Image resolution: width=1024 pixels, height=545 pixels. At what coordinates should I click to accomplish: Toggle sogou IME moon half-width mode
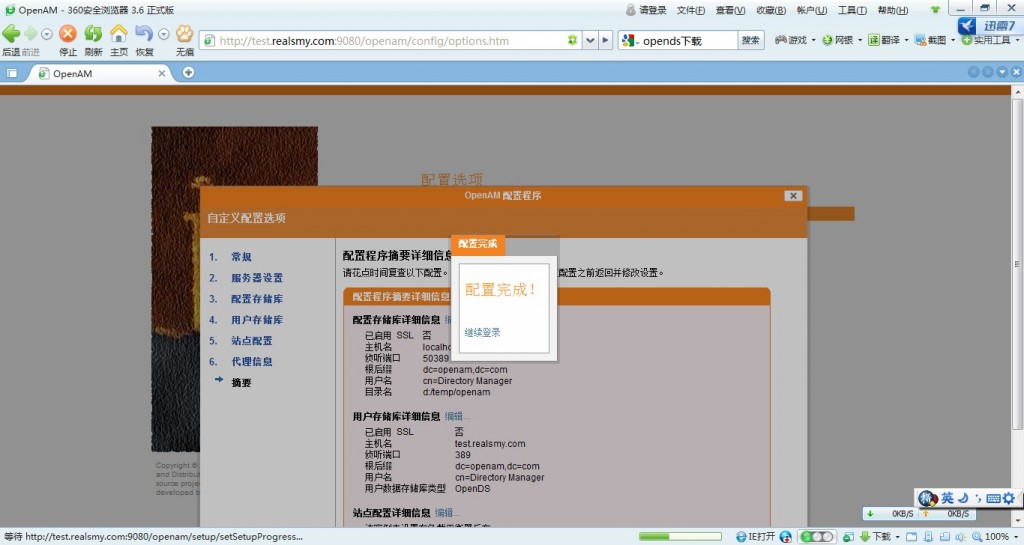click(963, 498)
